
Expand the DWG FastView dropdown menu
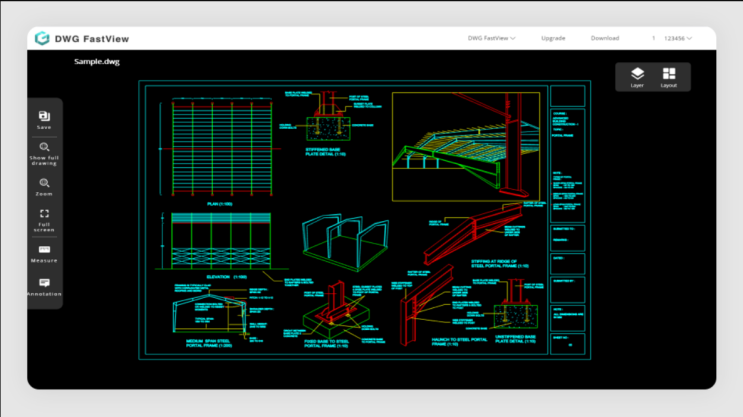[x=491, y=38]
